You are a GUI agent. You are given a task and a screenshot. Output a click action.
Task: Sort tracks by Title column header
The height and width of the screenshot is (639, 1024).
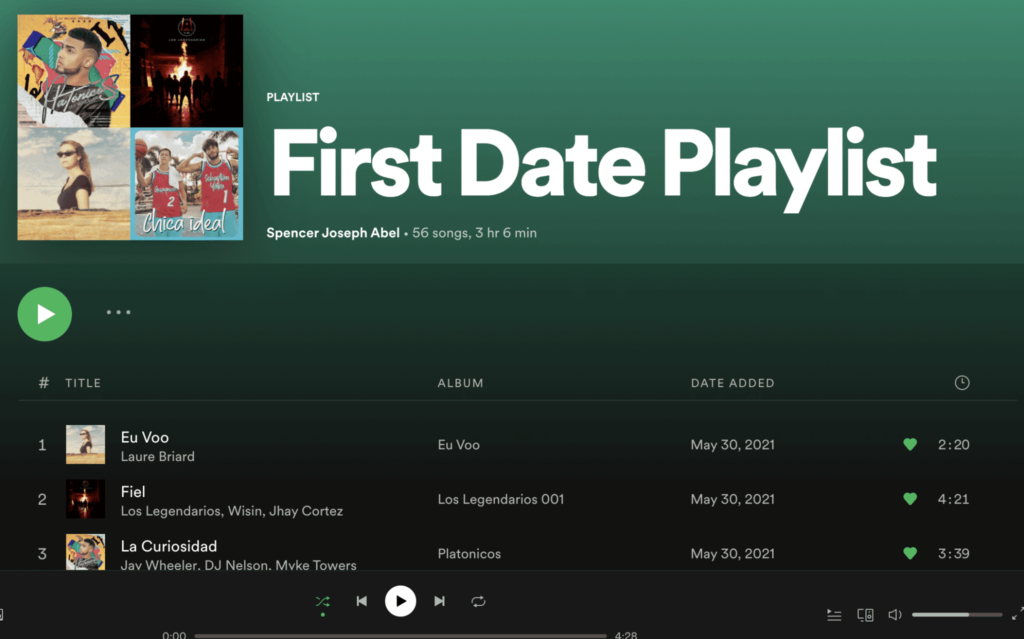pyautogui.click(x=83, y=383)
